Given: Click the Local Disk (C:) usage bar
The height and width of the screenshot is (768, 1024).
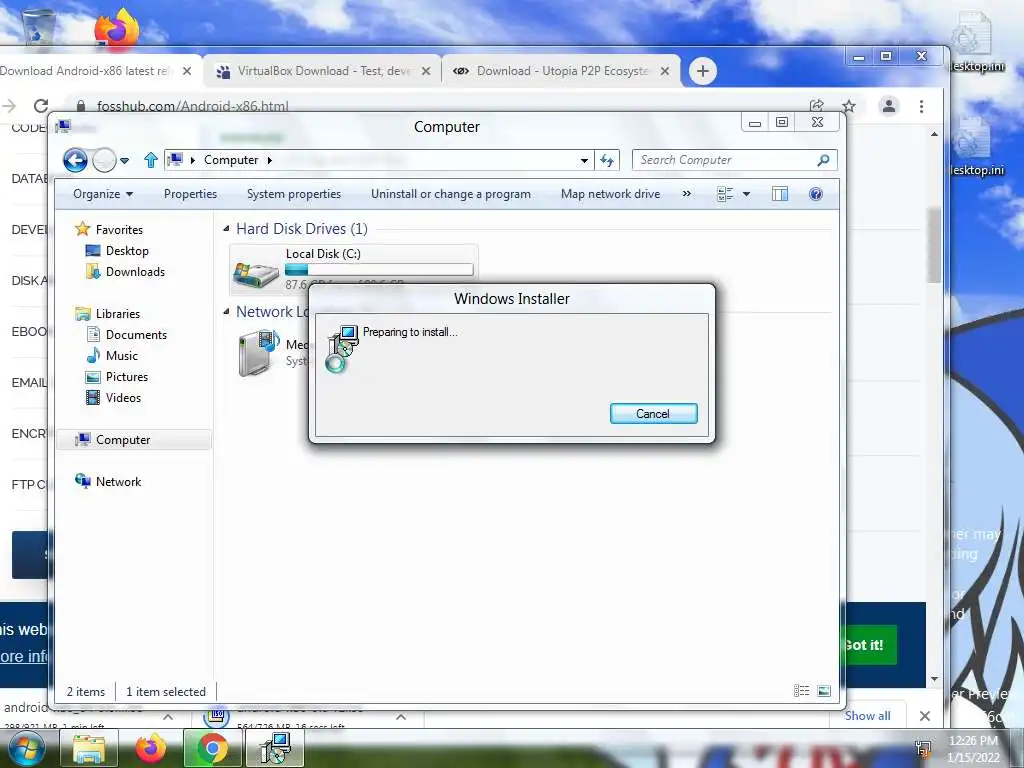Looking at the screenshot, I should coord(379,270).
